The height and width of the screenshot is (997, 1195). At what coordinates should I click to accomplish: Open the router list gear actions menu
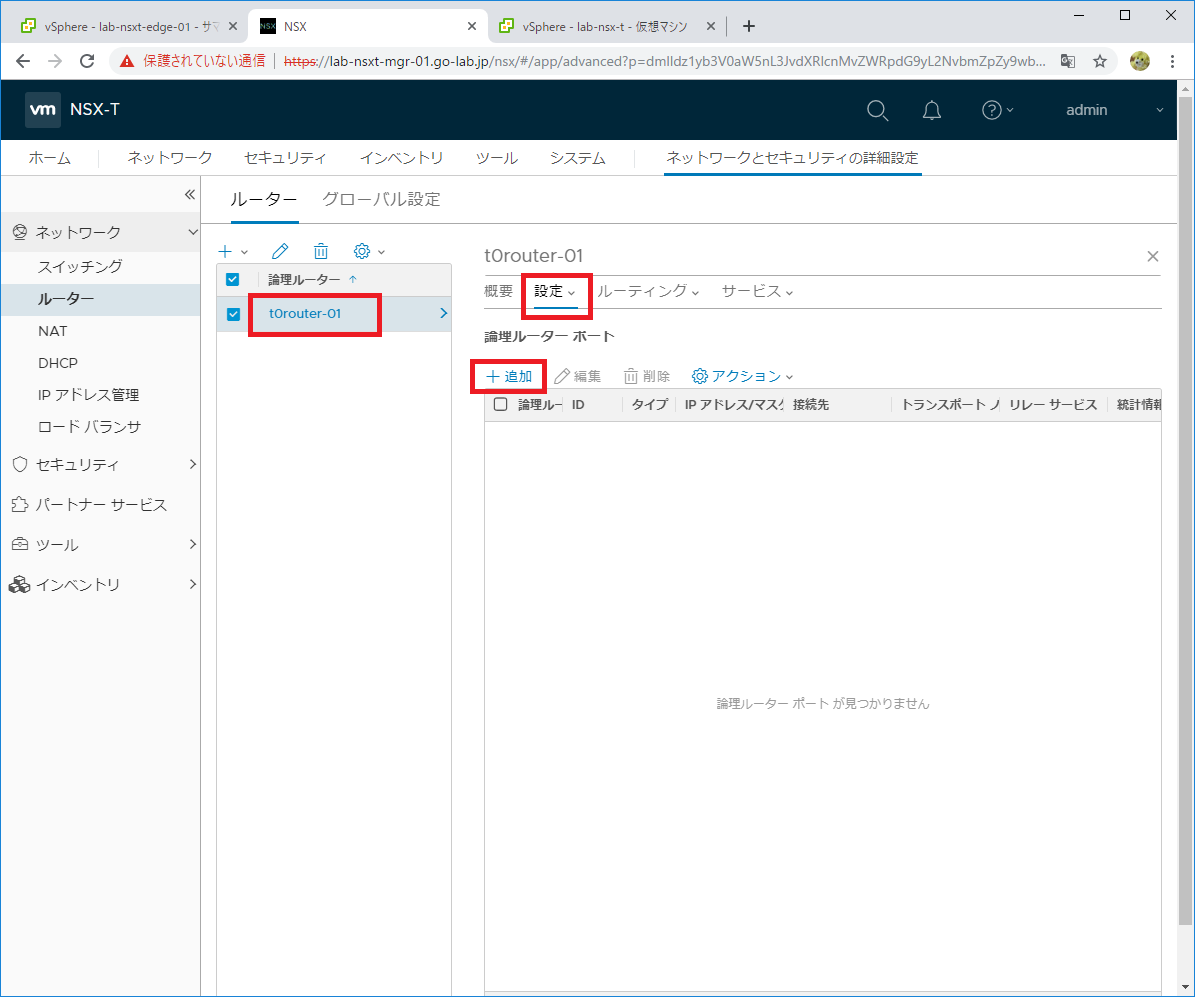pyautogui.click(x=369, y=251)
